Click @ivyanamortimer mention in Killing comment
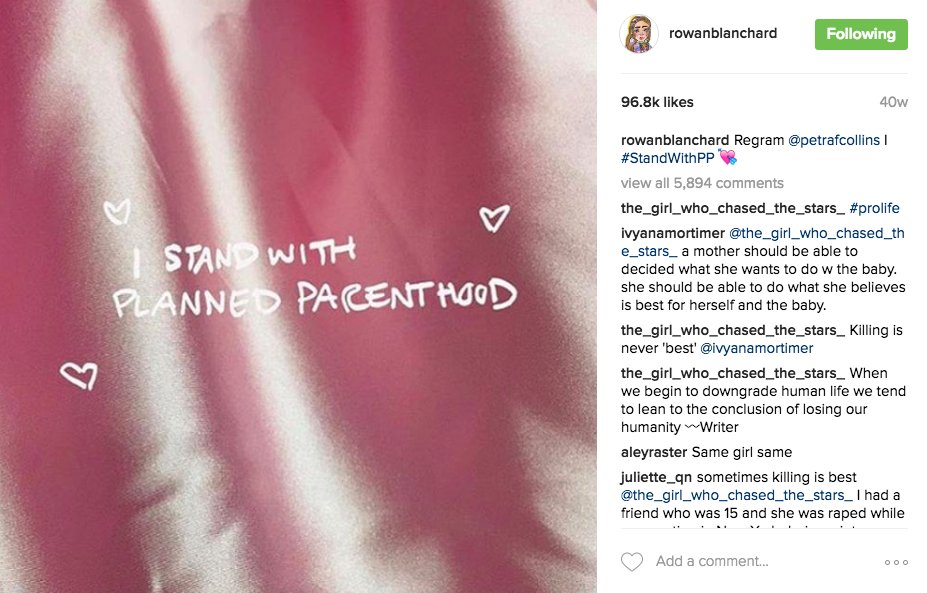 click(756, 348)
